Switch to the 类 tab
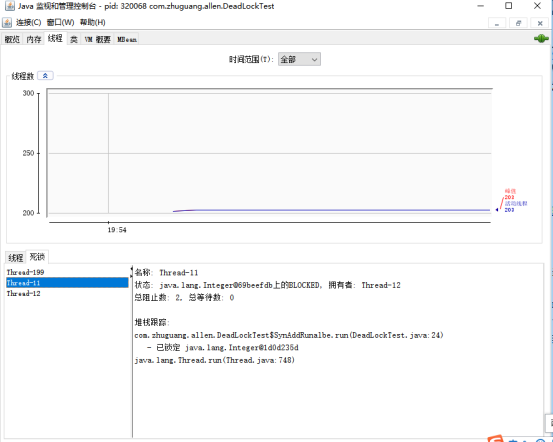 [74, 39]
